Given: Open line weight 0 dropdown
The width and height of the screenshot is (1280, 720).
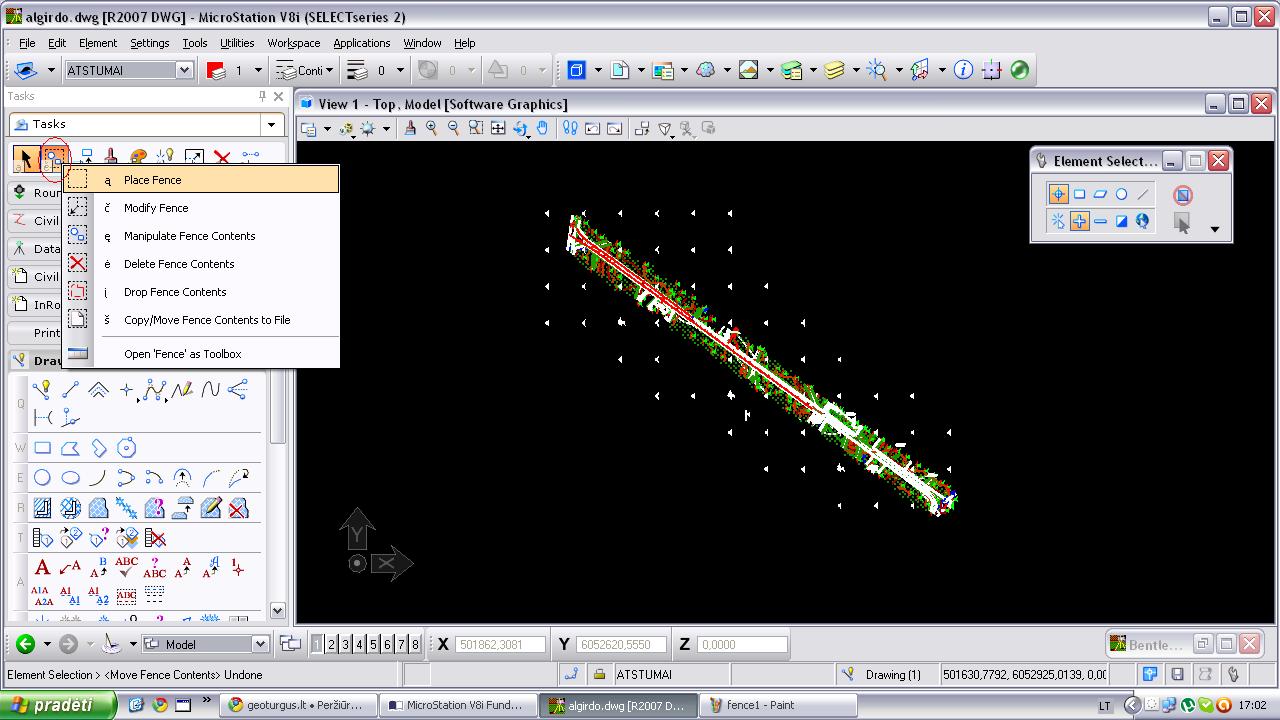Looking at the screenshot, I should pos(400,70).
